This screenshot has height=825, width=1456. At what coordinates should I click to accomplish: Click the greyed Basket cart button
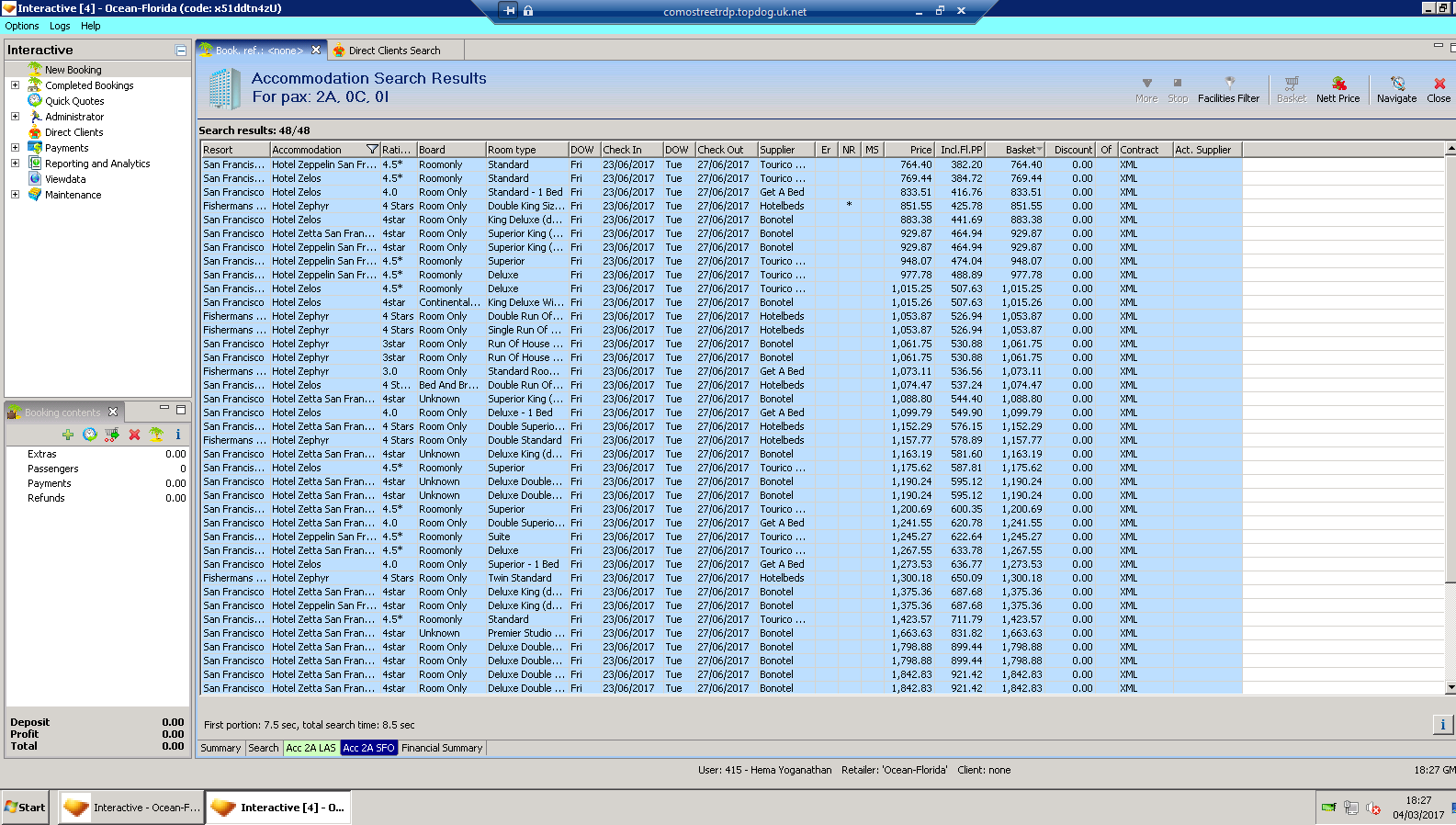pyautogui.click(x=1291, y=89)
